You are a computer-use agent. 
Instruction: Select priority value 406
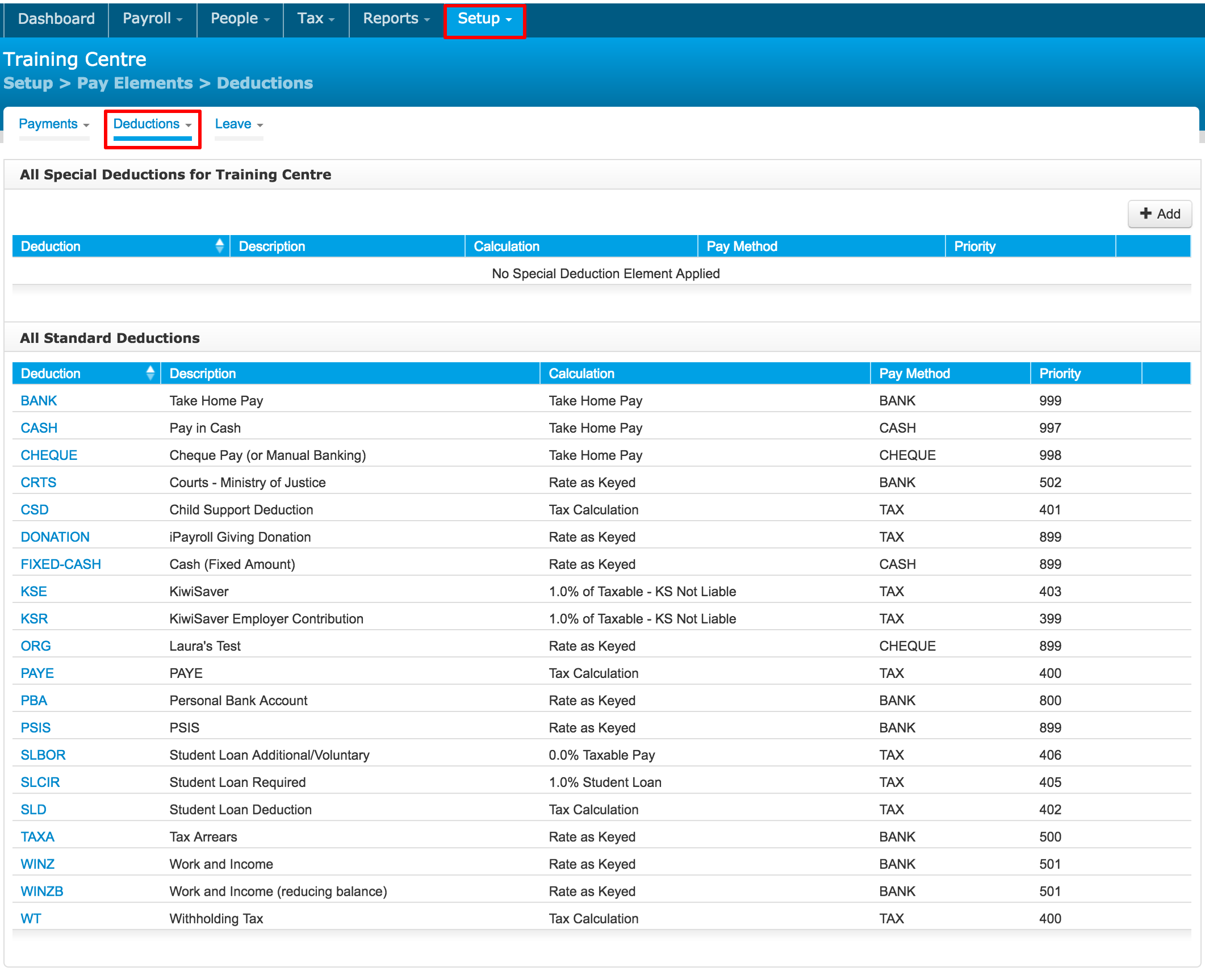(1050, 755)
